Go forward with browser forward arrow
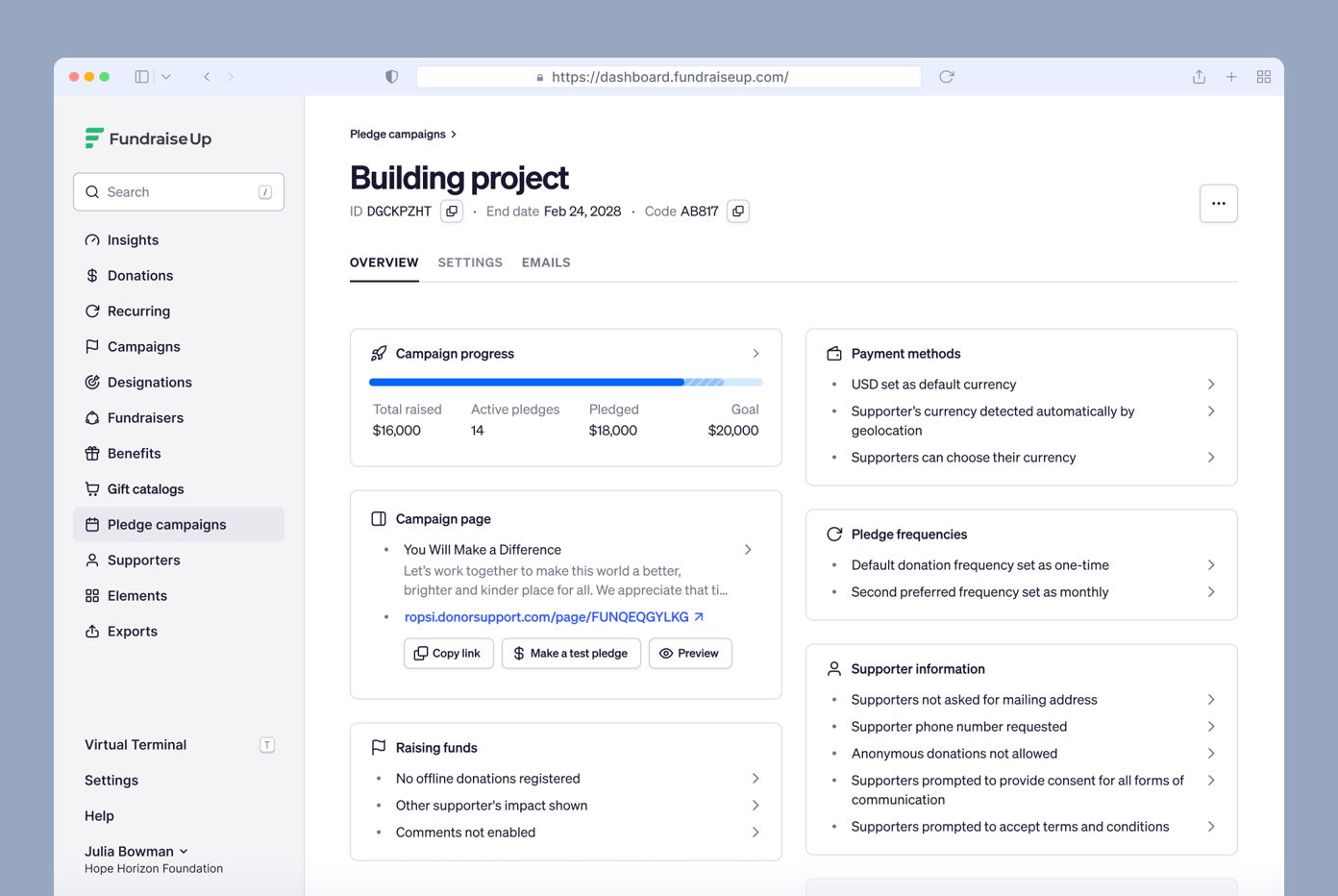This screenshot has height=896, width=1338. [231, 77]
